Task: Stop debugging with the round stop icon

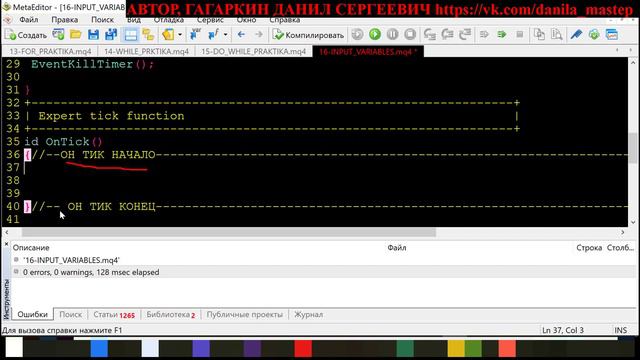Action: 410,35
